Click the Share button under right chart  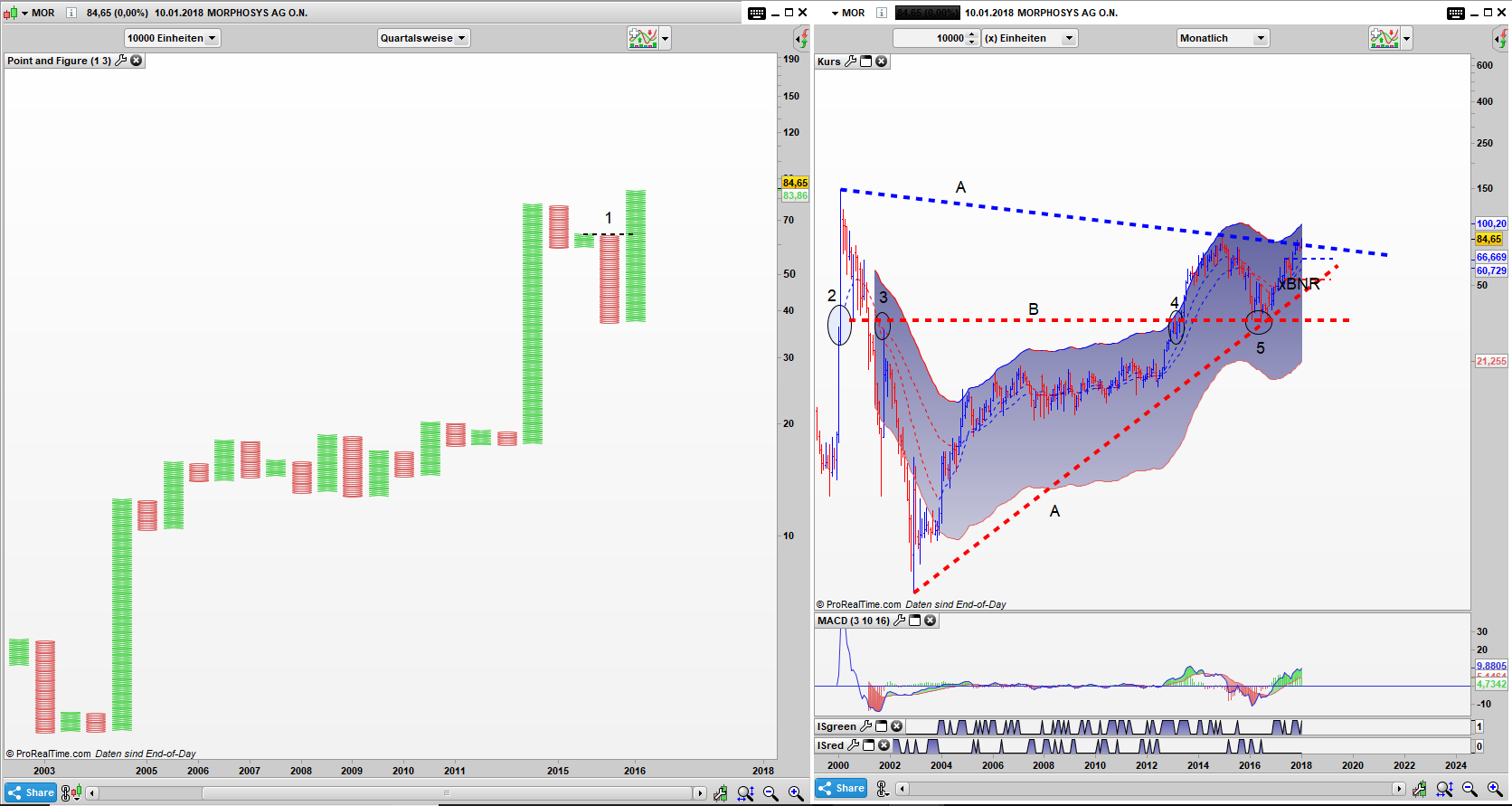click(x=841, y=788)
